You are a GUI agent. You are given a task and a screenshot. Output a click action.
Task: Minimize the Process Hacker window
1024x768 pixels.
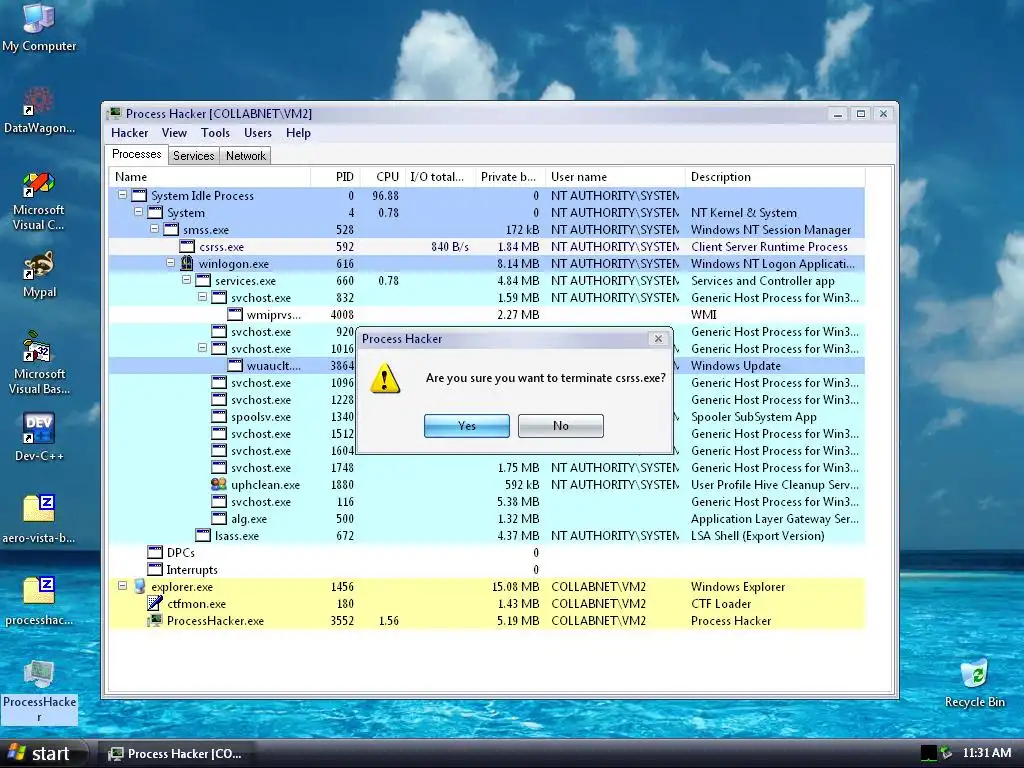[838, 114]
